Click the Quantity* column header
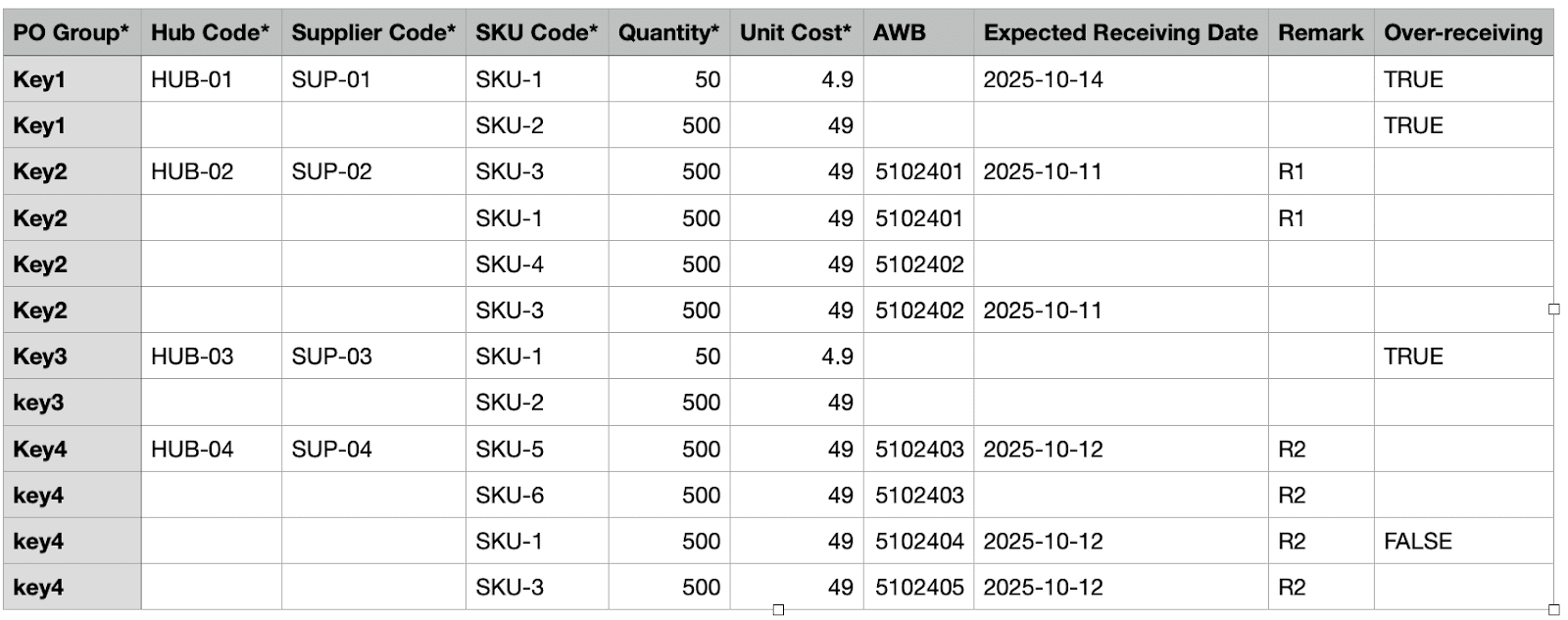This screenshot has height=620, width=1568. click(x=668, y=32)
